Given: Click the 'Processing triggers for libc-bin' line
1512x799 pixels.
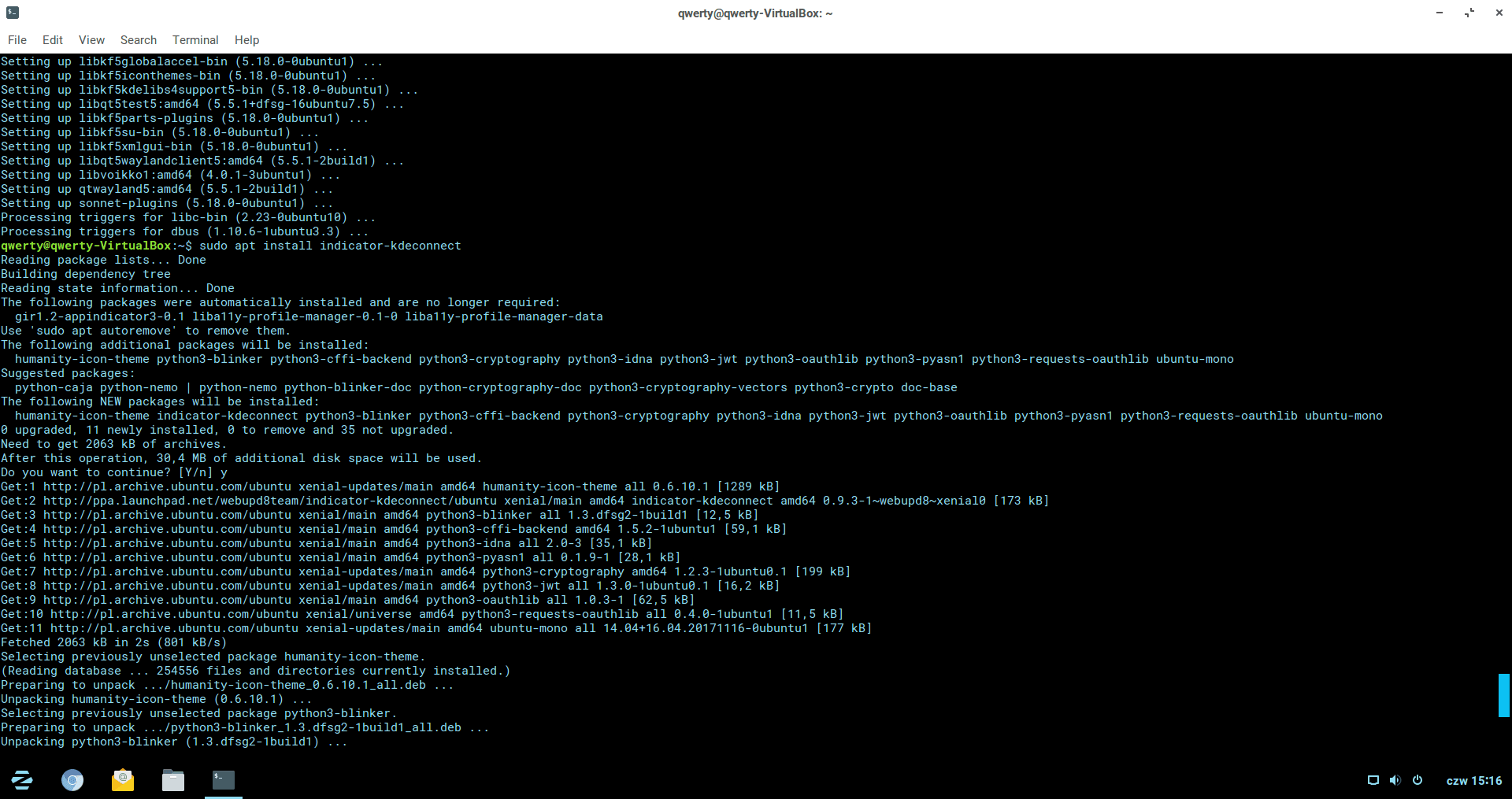Looking at the screenshot, I should pos(188,217).
